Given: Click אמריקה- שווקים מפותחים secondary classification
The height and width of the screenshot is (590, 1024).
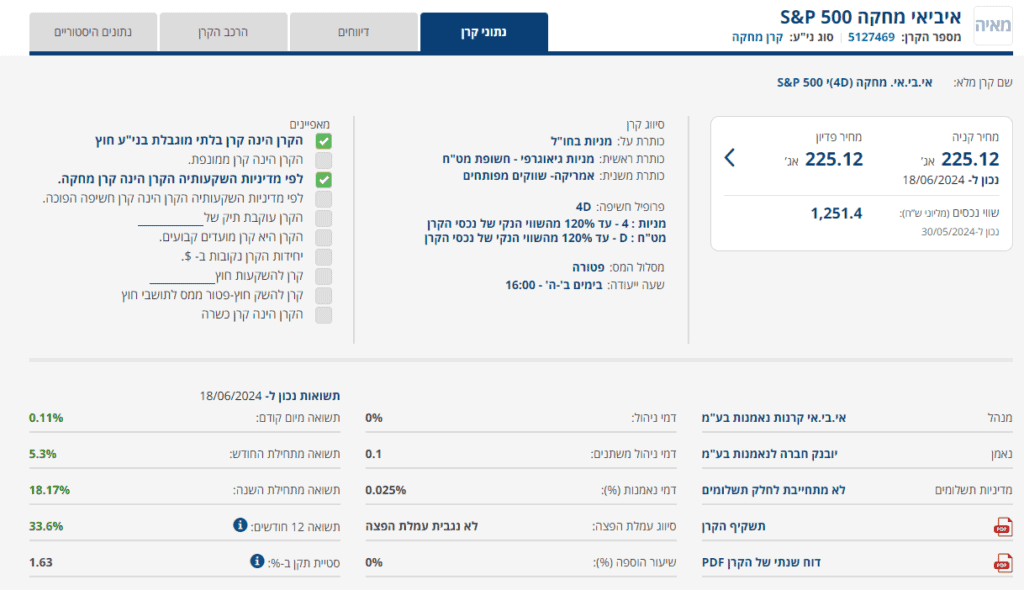Looking at the screenshot, I should (x=529, y=176).
